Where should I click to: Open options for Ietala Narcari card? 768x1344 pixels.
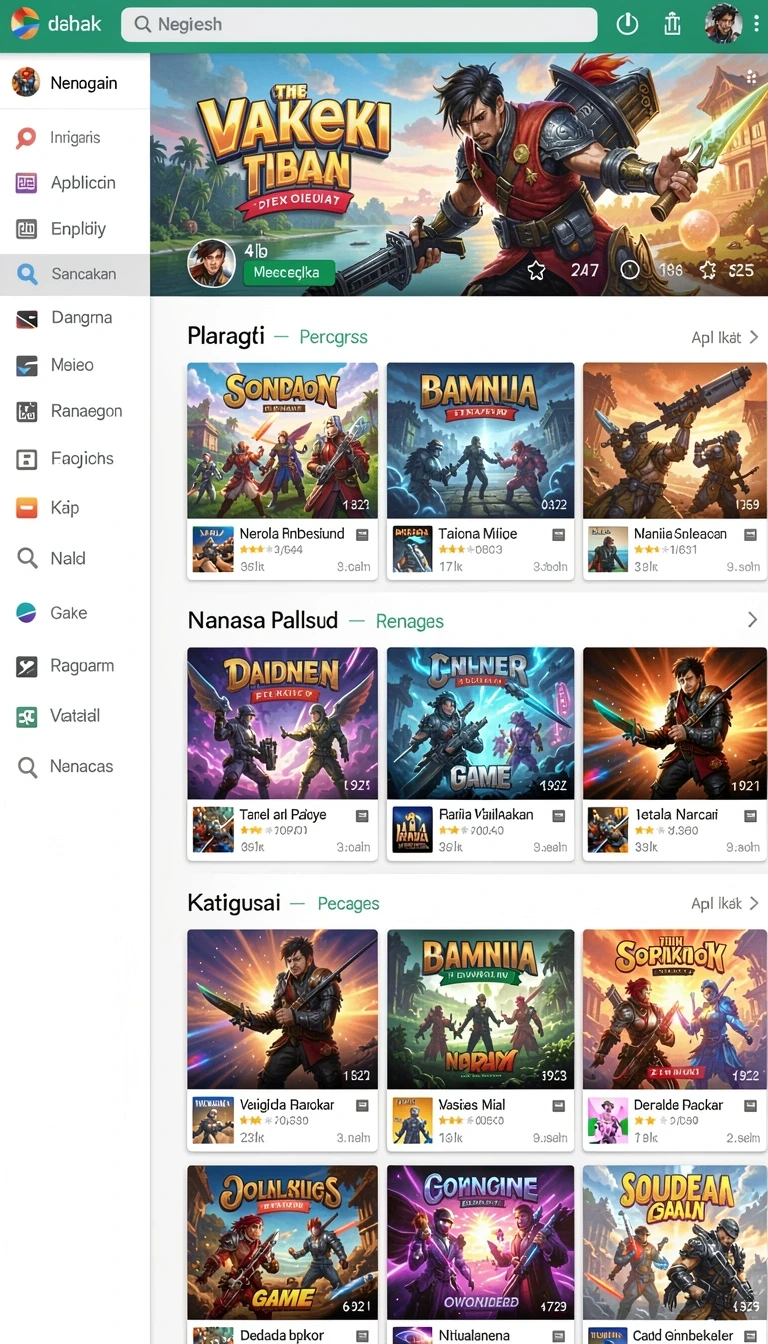tap(750, 816)
